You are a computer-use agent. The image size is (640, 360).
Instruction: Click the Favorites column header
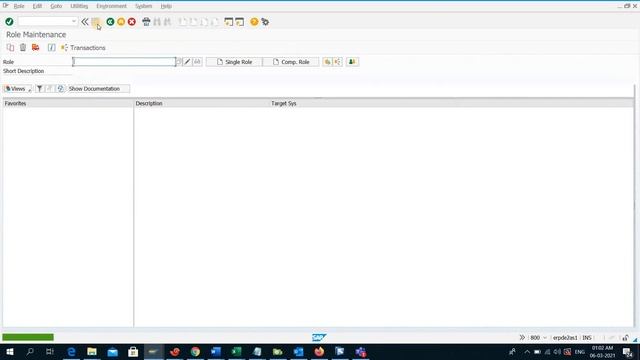(68, 103)
